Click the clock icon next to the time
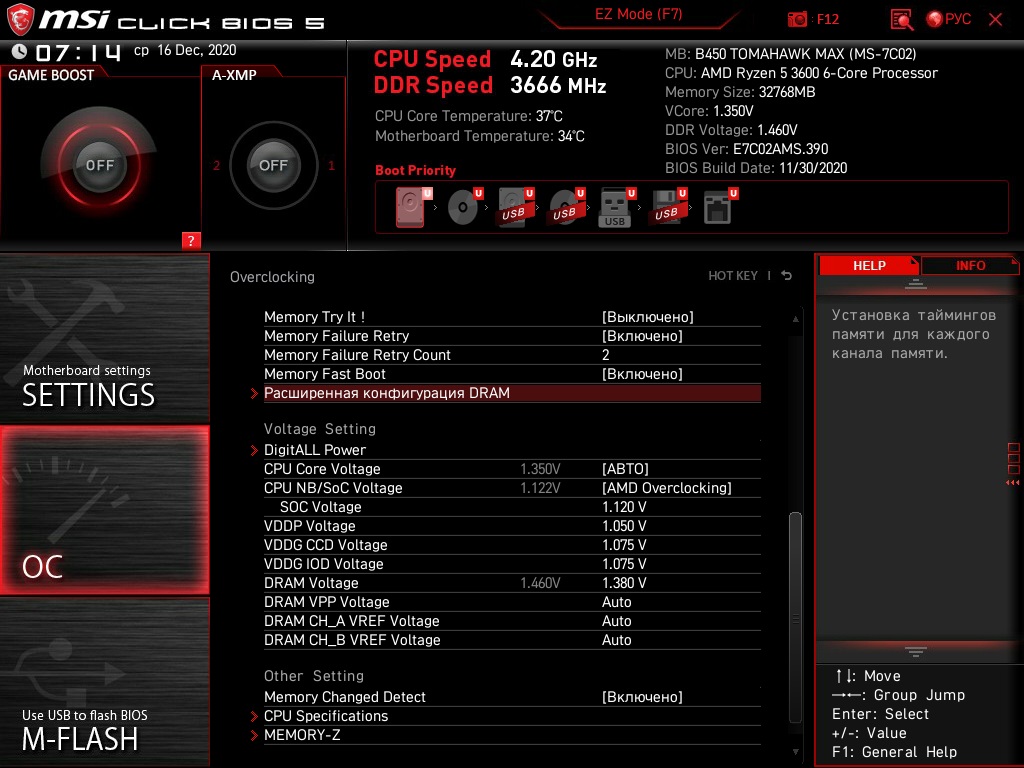Screen dimensions: 1024x768 tap(20, 51)
